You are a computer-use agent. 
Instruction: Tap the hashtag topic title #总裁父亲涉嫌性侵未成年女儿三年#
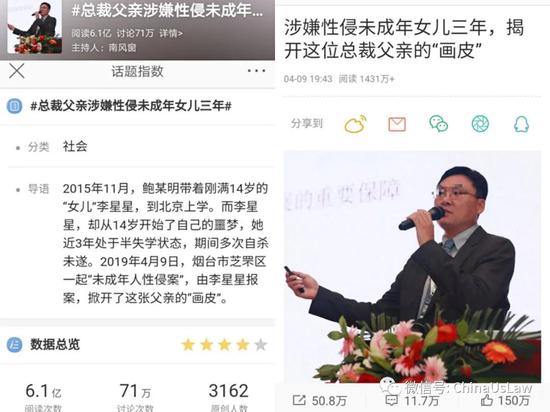click(130, 106)
